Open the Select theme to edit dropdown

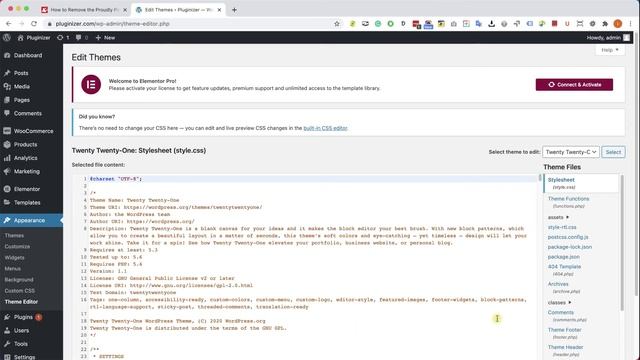571,152
